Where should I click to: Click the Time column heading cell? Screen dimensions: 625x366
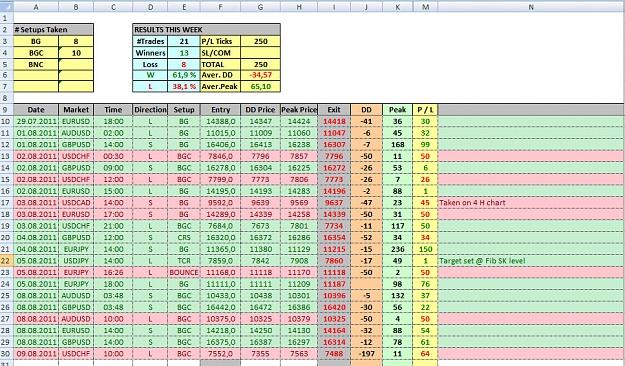(113, 110)
